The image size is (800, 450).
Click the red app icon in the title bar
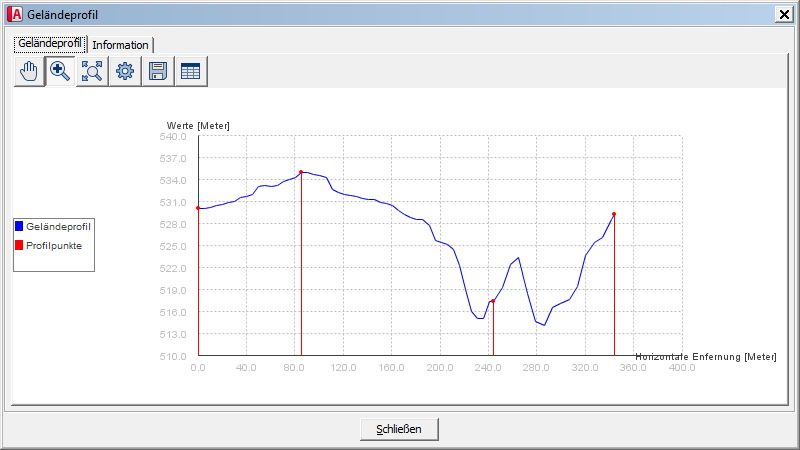[x=14, y=14]
